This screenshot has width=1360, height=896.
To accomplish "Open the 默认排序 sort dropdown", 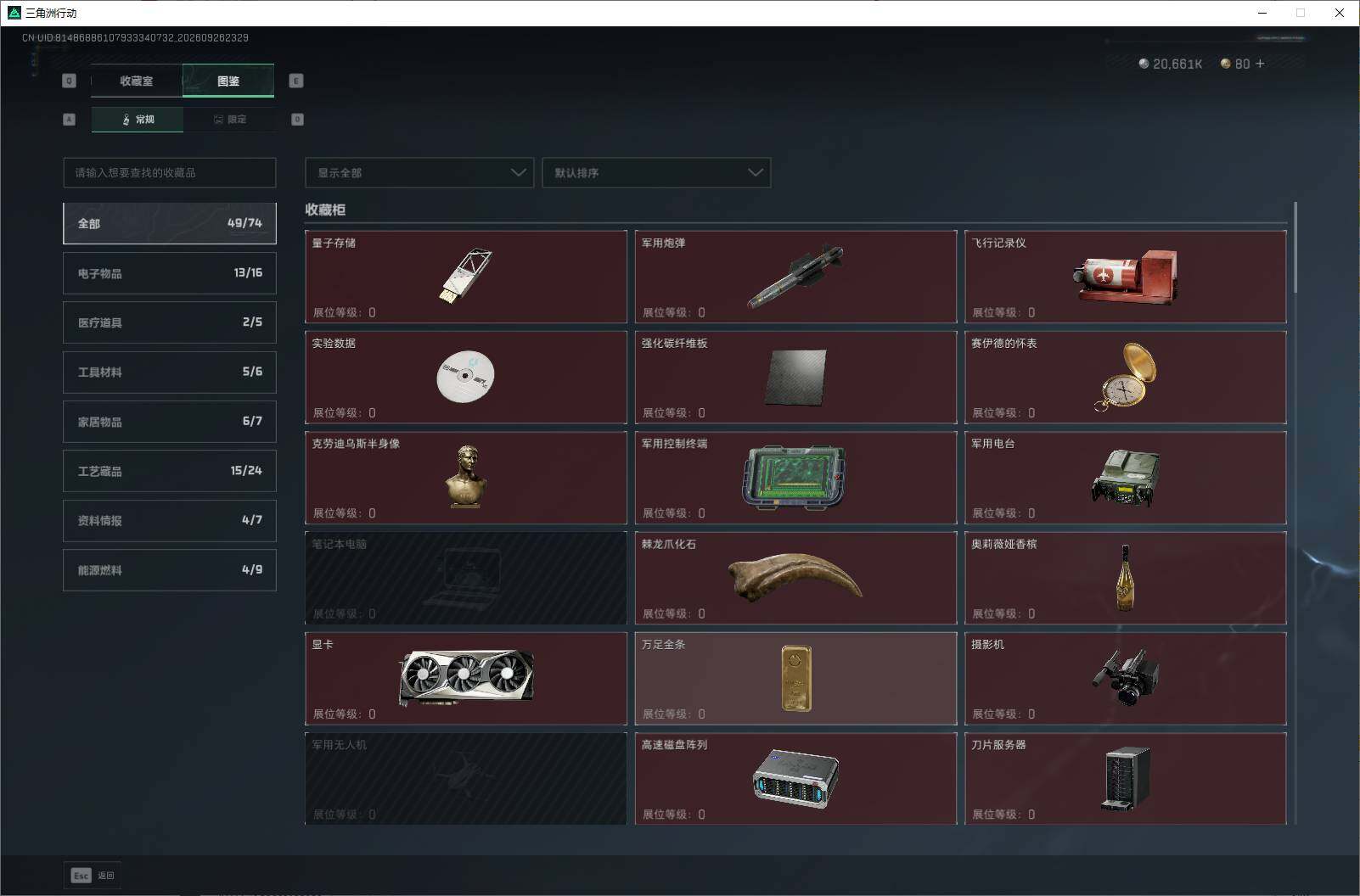I will pos(656,172).
